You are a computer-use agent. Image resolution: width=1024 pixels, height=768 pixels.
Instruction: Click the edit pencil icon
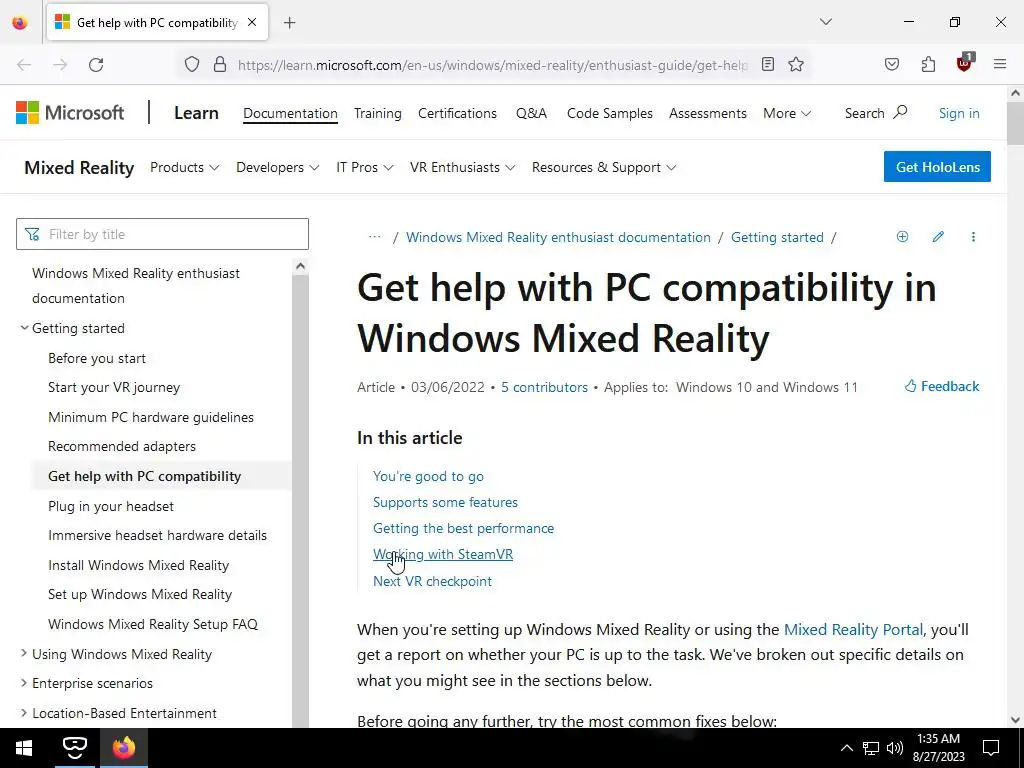tap(938, 236)
